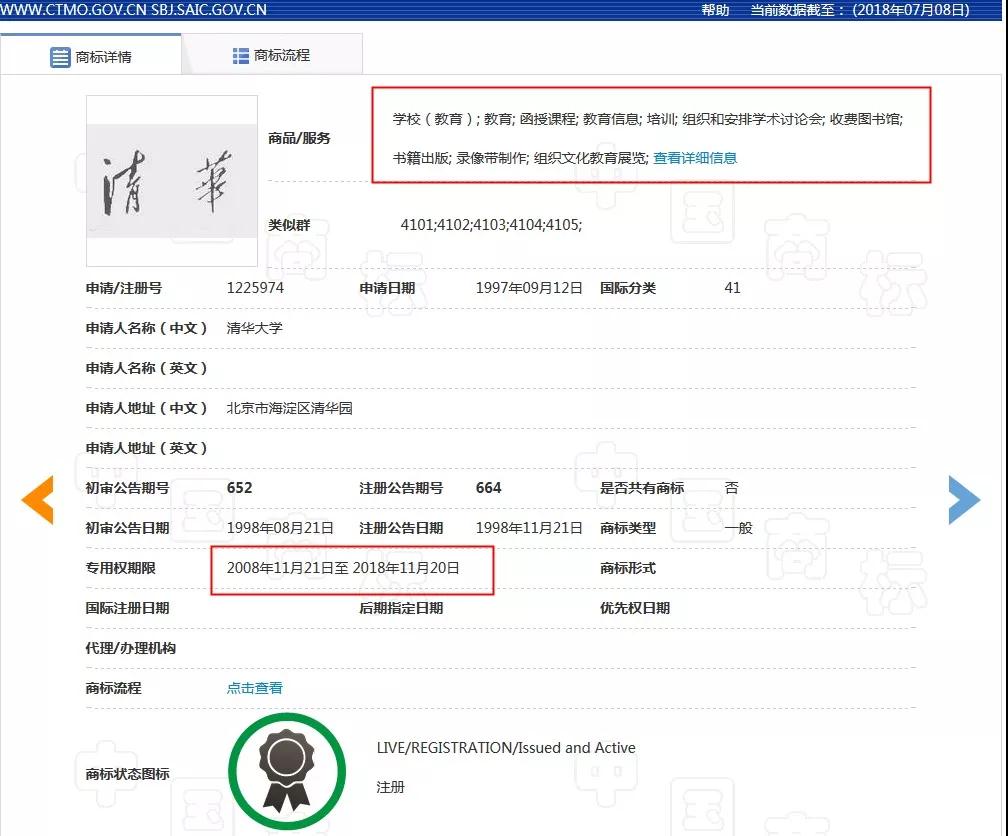The image size is (1008, 836).
Task: Click the blue next-record arrow
Action: 964,500
